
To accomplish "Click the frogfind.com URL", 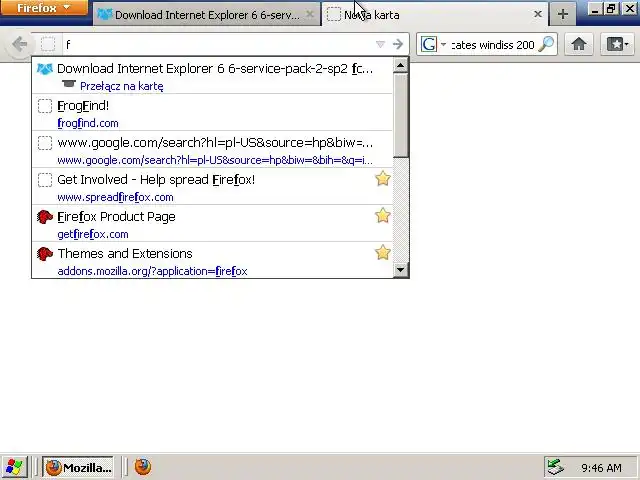I will [x=88, y=123].
